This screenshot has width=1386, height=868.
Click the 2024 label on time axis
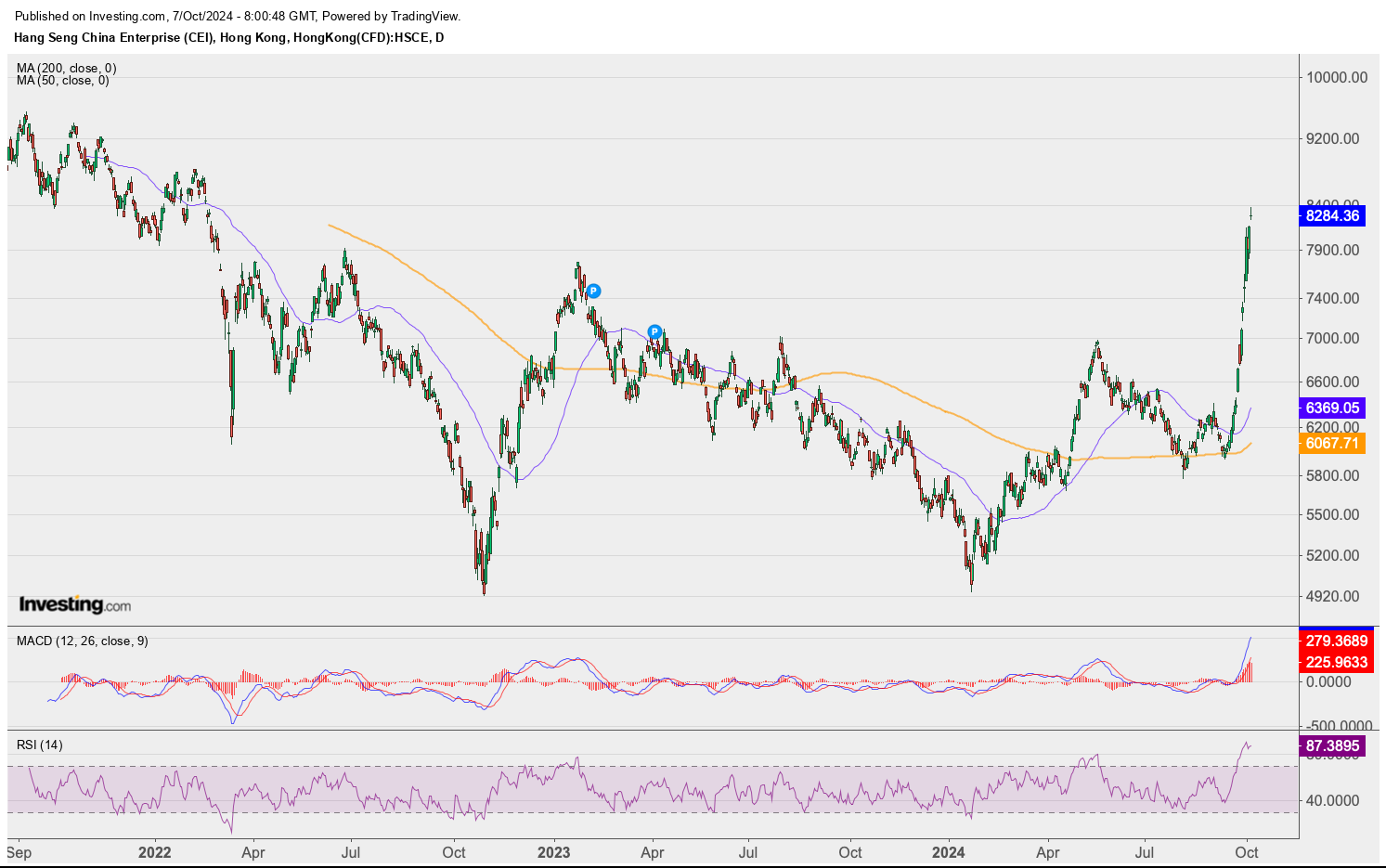coord(949,852)
